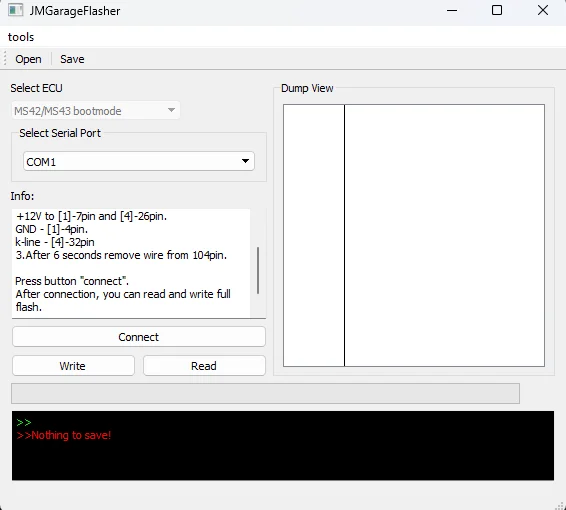
Task: Click the Write button
Action: [73, 366]
